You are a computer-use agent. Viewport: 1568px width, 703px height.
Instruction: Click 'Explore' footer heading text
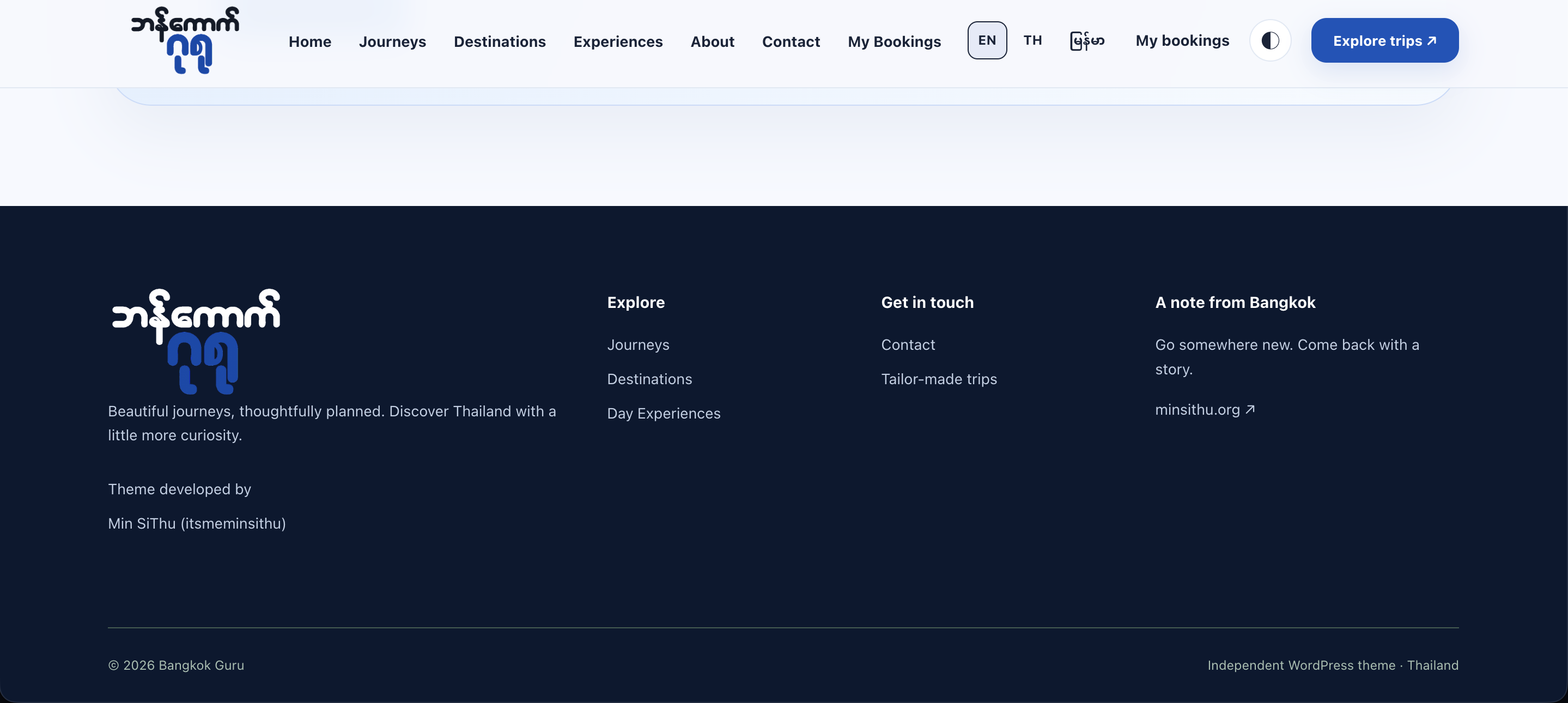[x=635, y=302]
